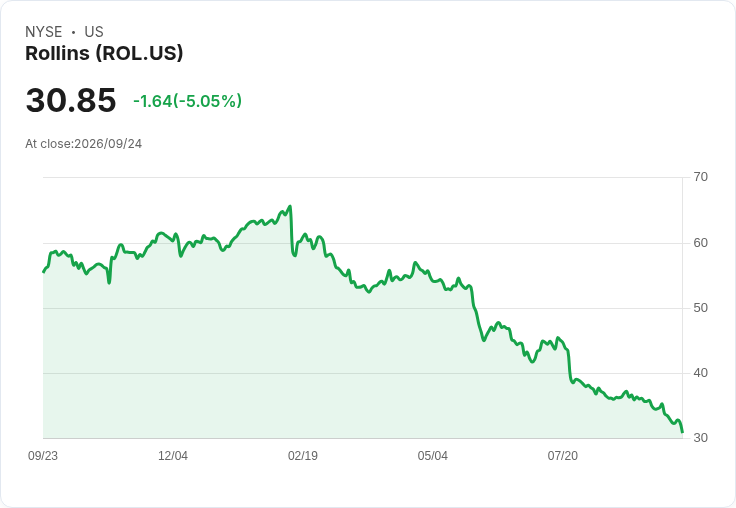Click the sharp drop in line after 07/20

click(x=569, y=365)
